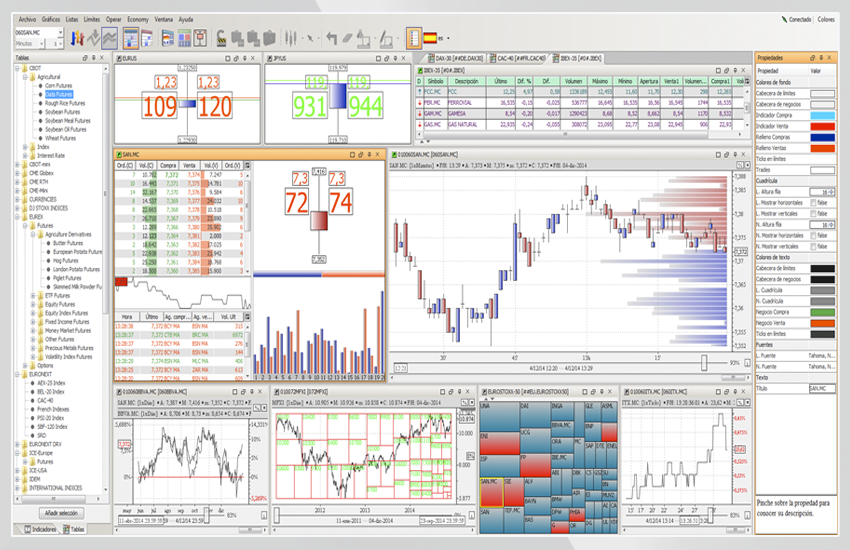Click the candlestick chart icon in toolbar
Image resolution: width=850 pixels, height=550 pixels.
click(77, 38)
